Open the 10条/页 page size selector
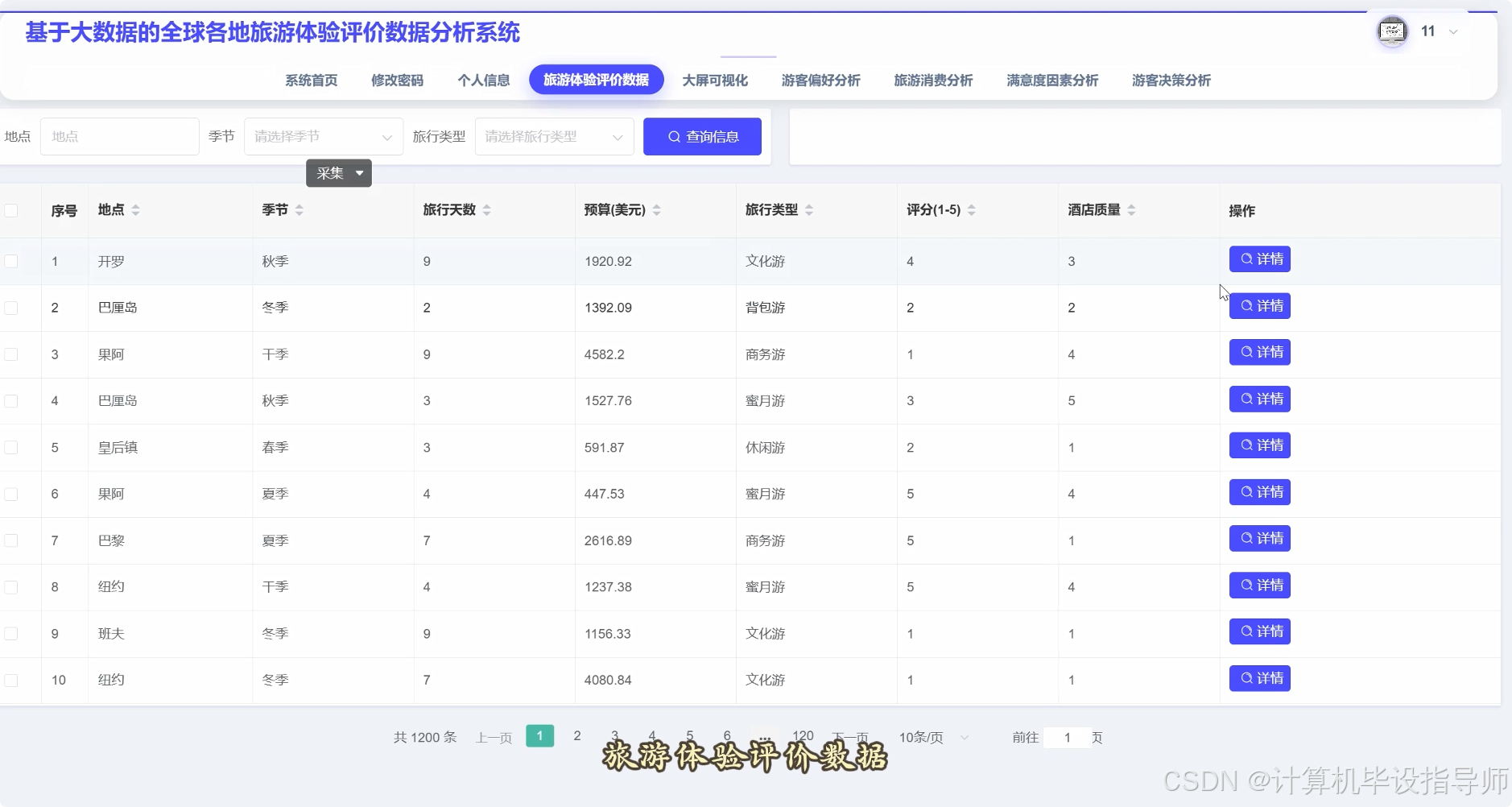 [x=933, y=738]
